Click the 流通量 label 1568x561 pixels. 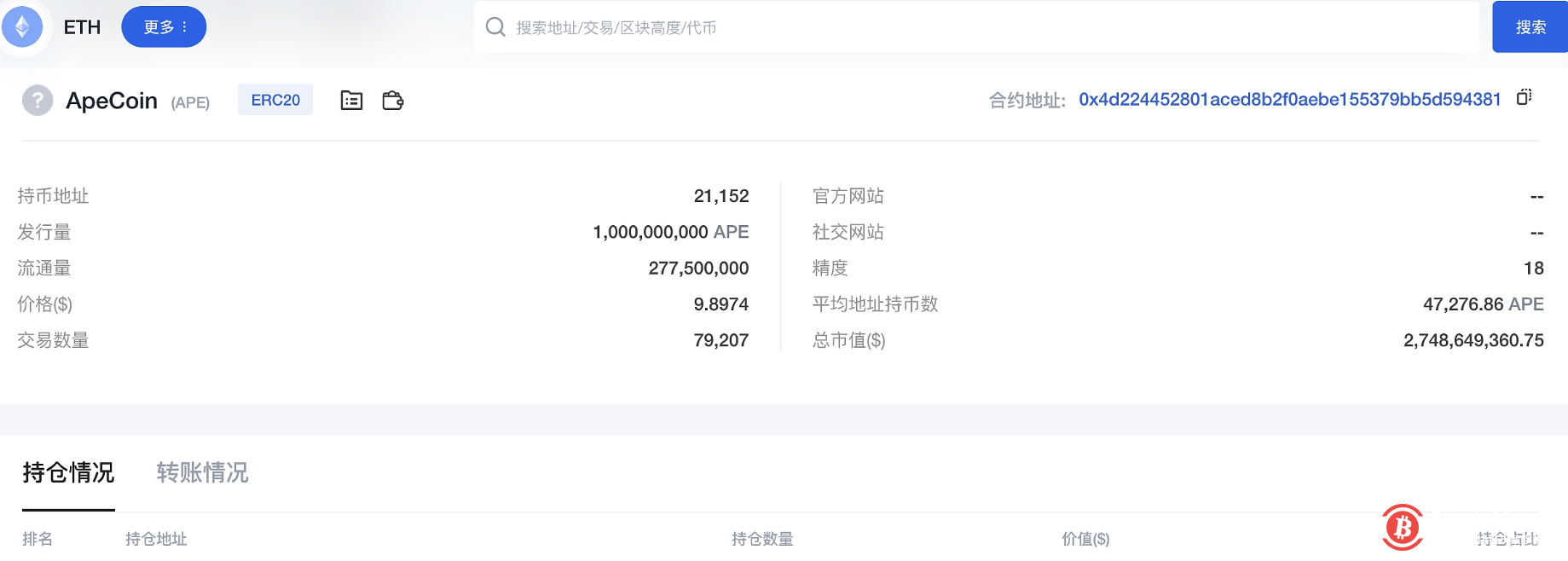[x=44, y=269]
